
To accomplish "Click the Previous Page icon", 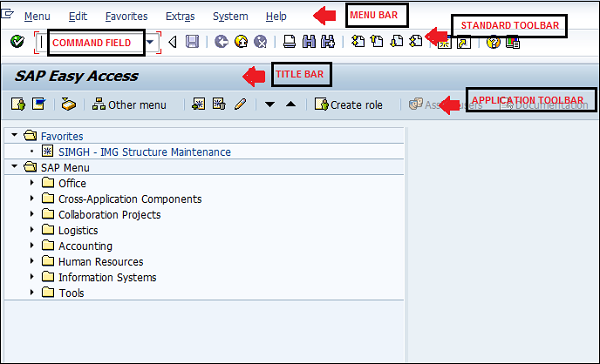I will point(377,41).
